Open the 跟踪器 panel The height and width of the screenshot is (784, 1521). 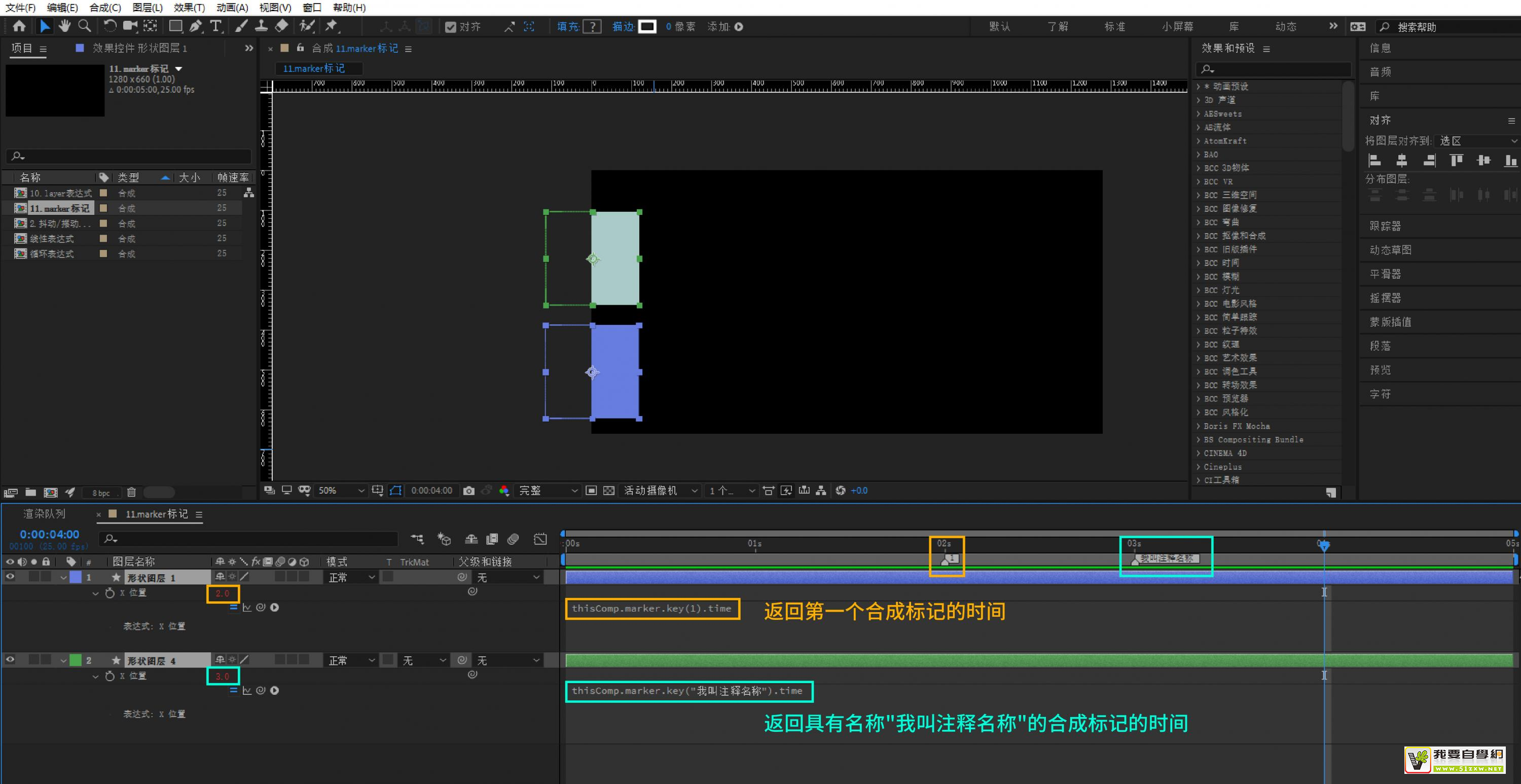point(1385,226)
